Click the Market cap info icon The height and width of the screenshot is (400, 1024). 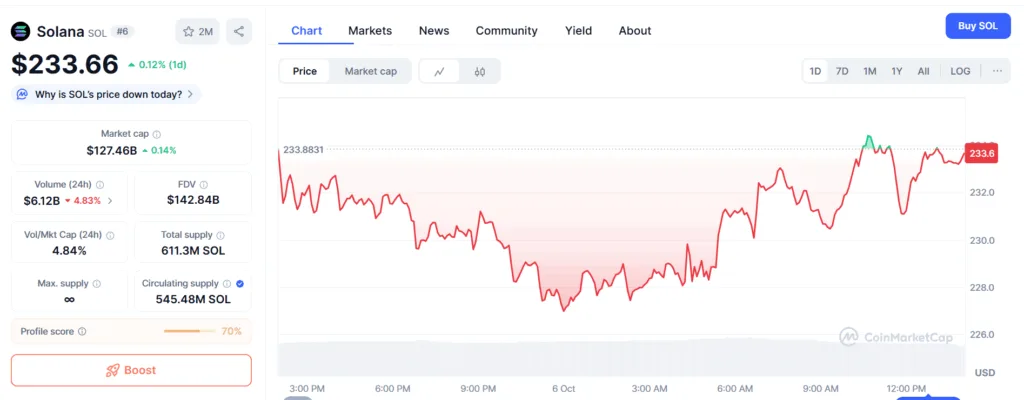(157, 134)
